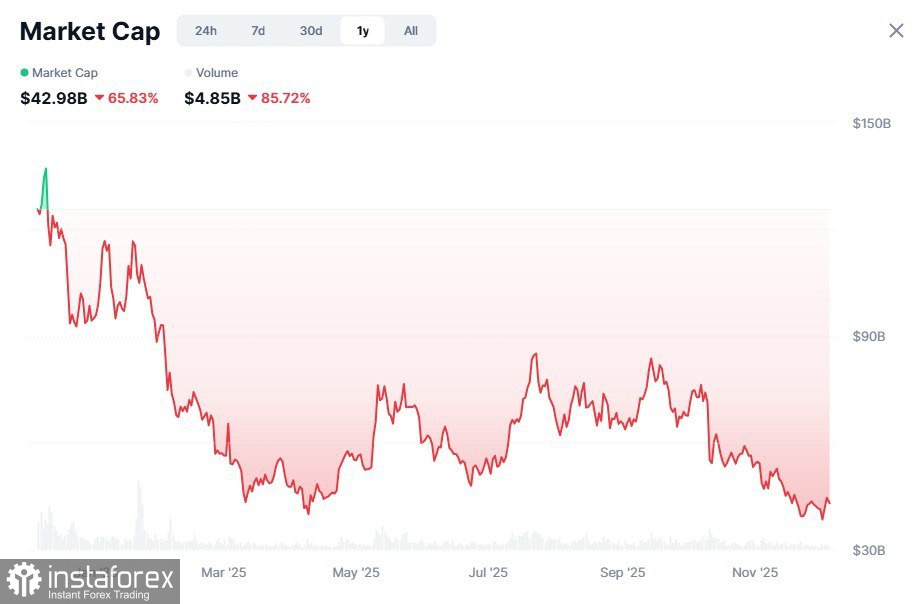
Task: Click the $4.85B volume value
Action: pyautogui.click(x=212, y=98)
